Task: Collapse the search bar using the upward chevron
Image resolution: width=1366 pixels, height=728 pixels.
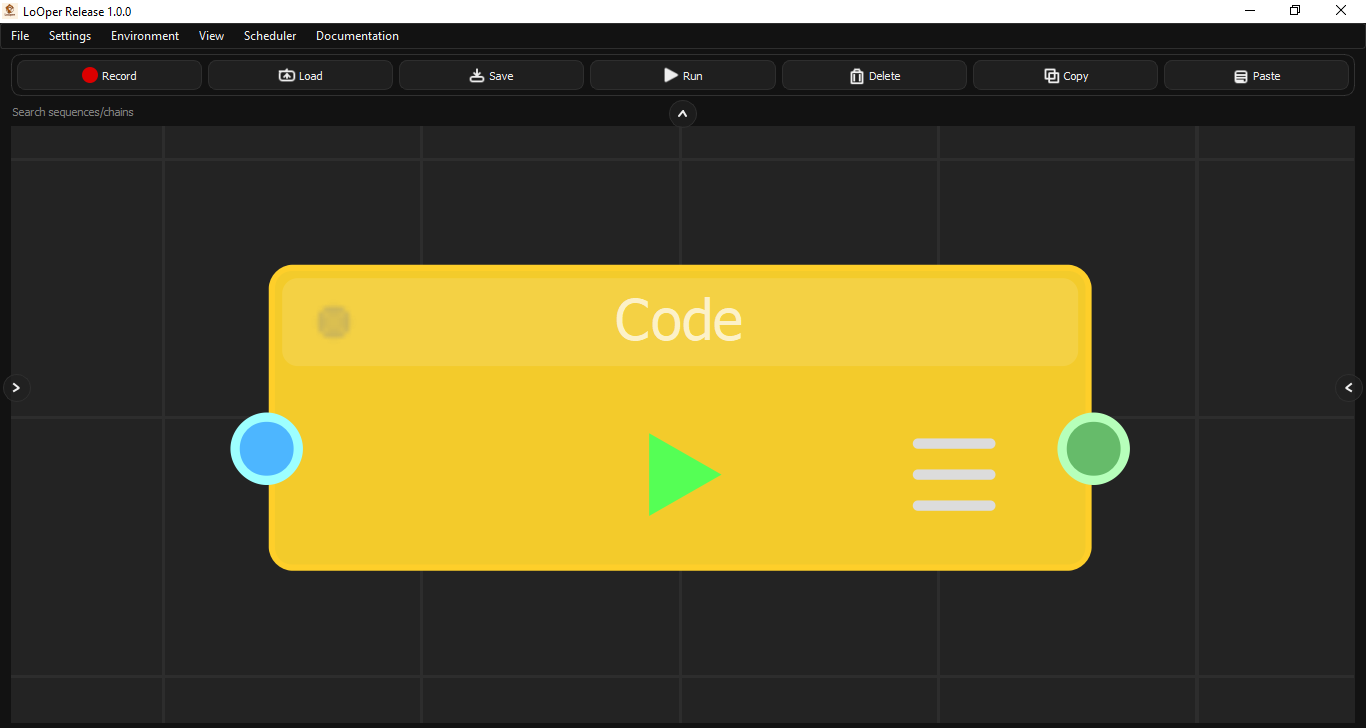Action: pyautogui.click(x=683, y=113)
